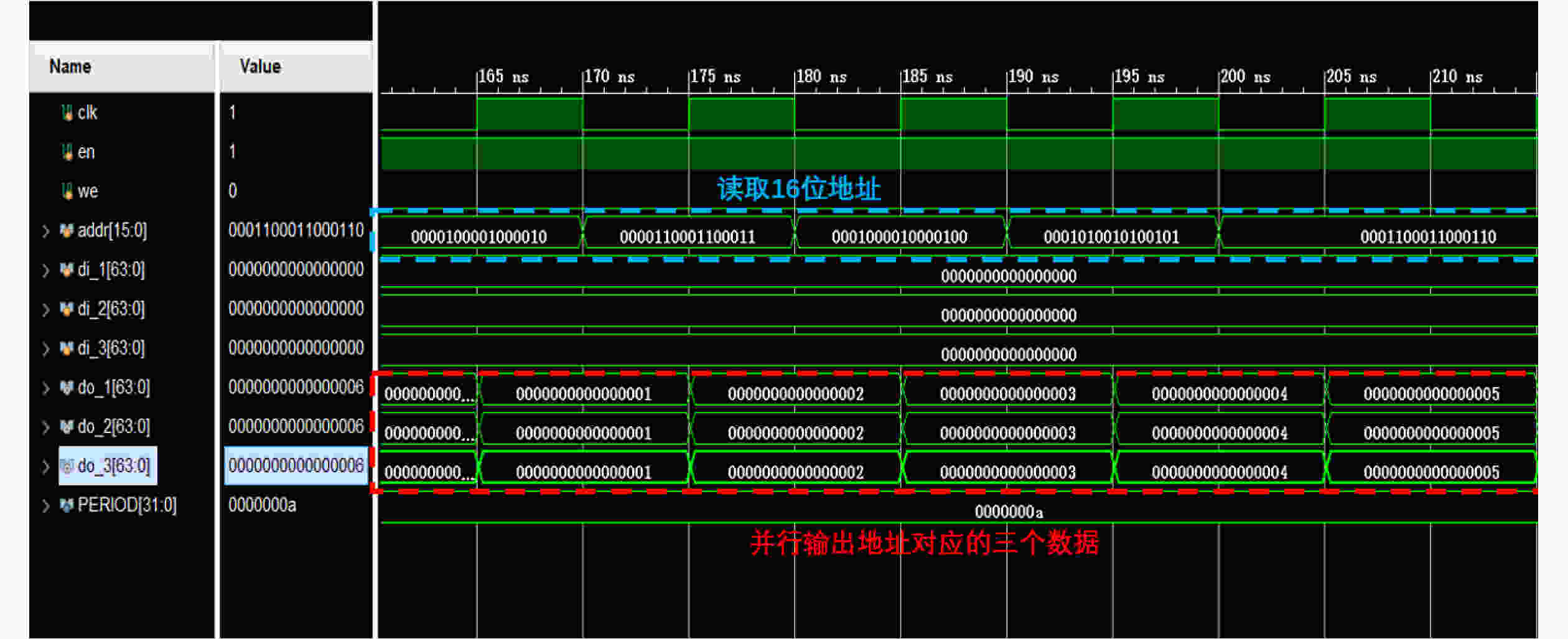Click the we signal icon
1568x639 pixels.
click(x=67, y=191)
